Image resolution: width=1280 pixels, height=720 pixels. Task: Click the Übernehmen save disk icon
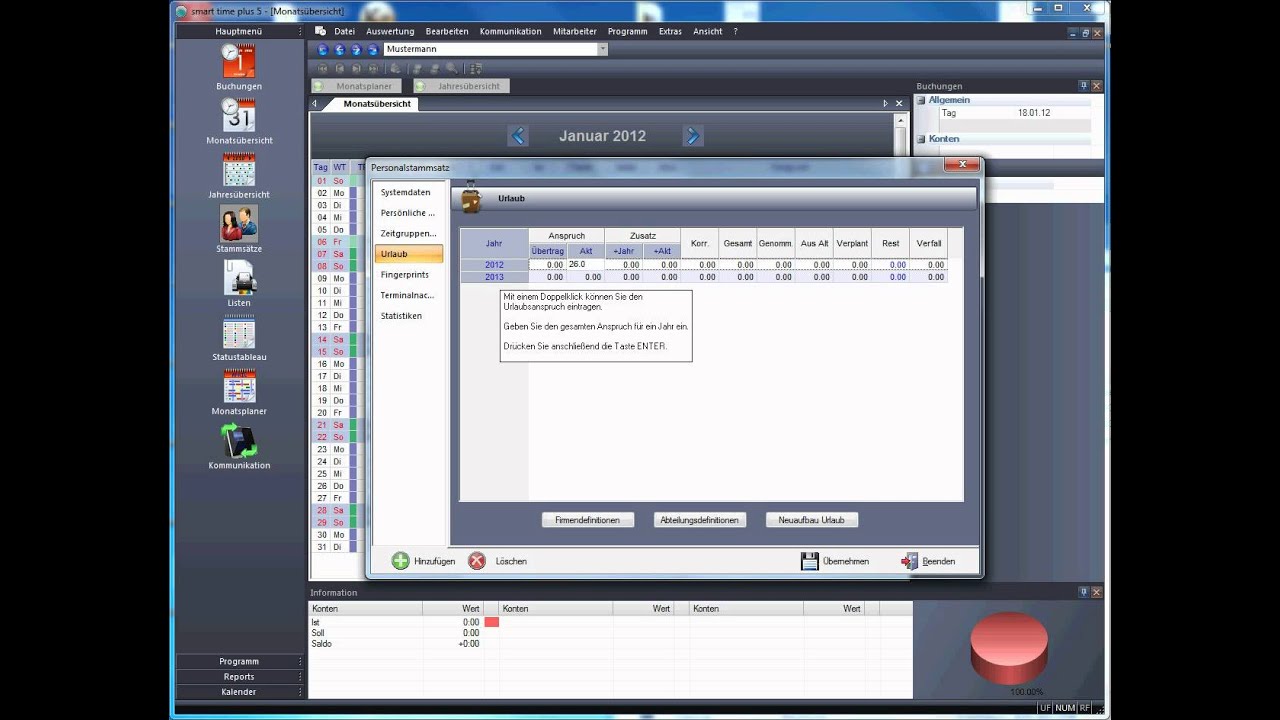[x=810, y=561]
